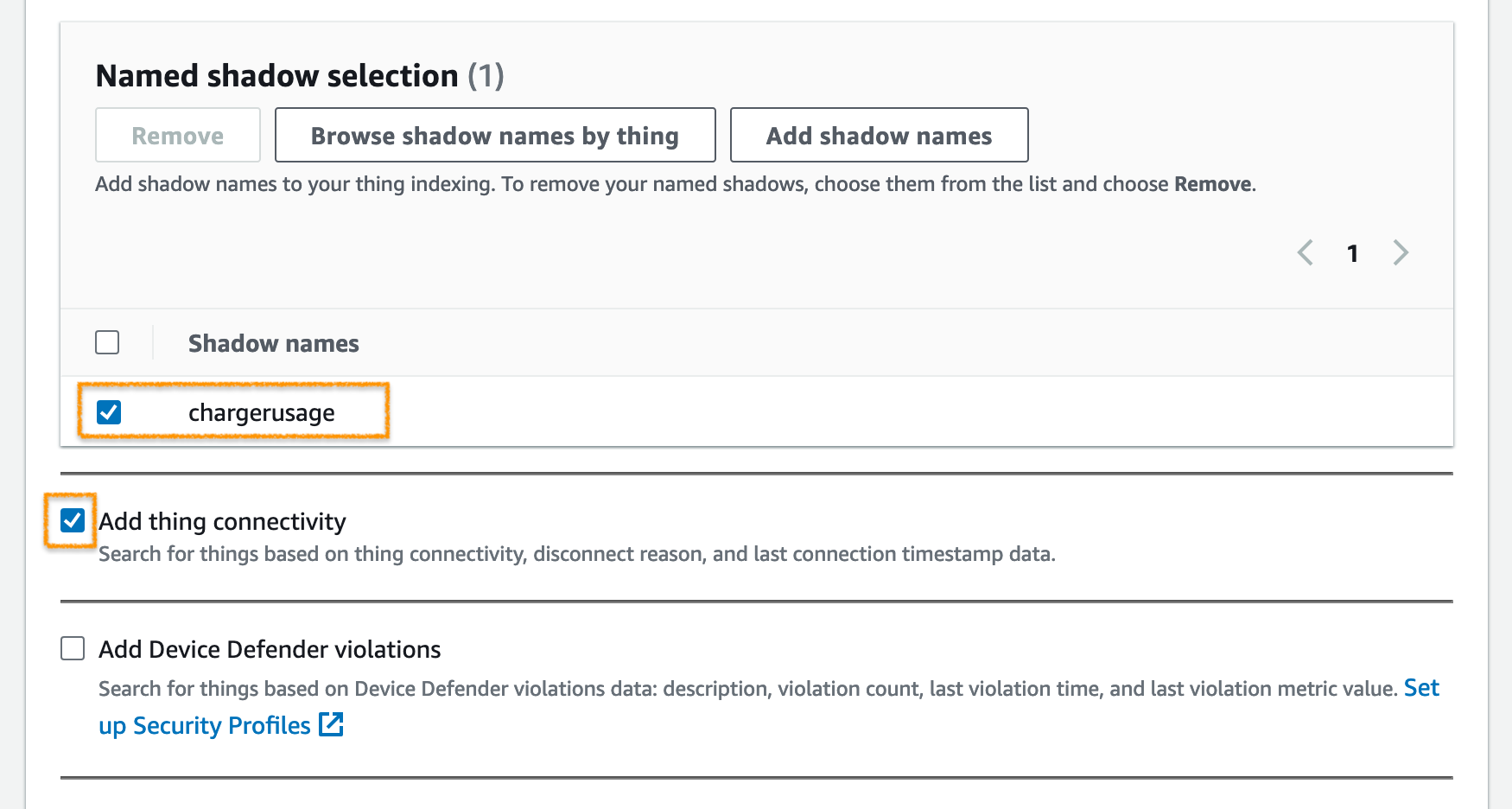
Task: Click the Add thing connectivity label
Action: coord(222,521)
